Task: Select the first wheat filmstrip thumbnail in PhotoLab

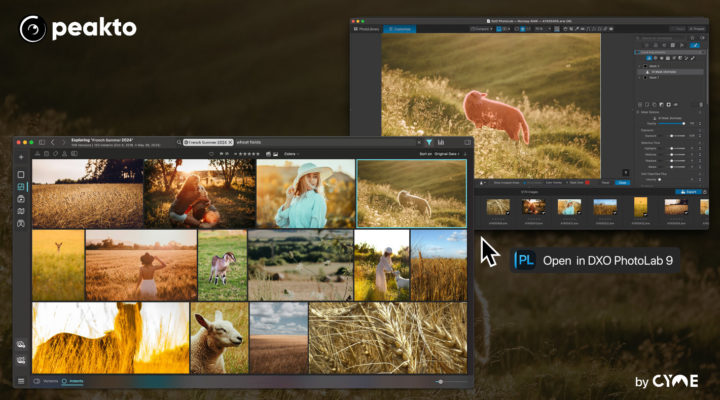Action: [x=498, y=207]
